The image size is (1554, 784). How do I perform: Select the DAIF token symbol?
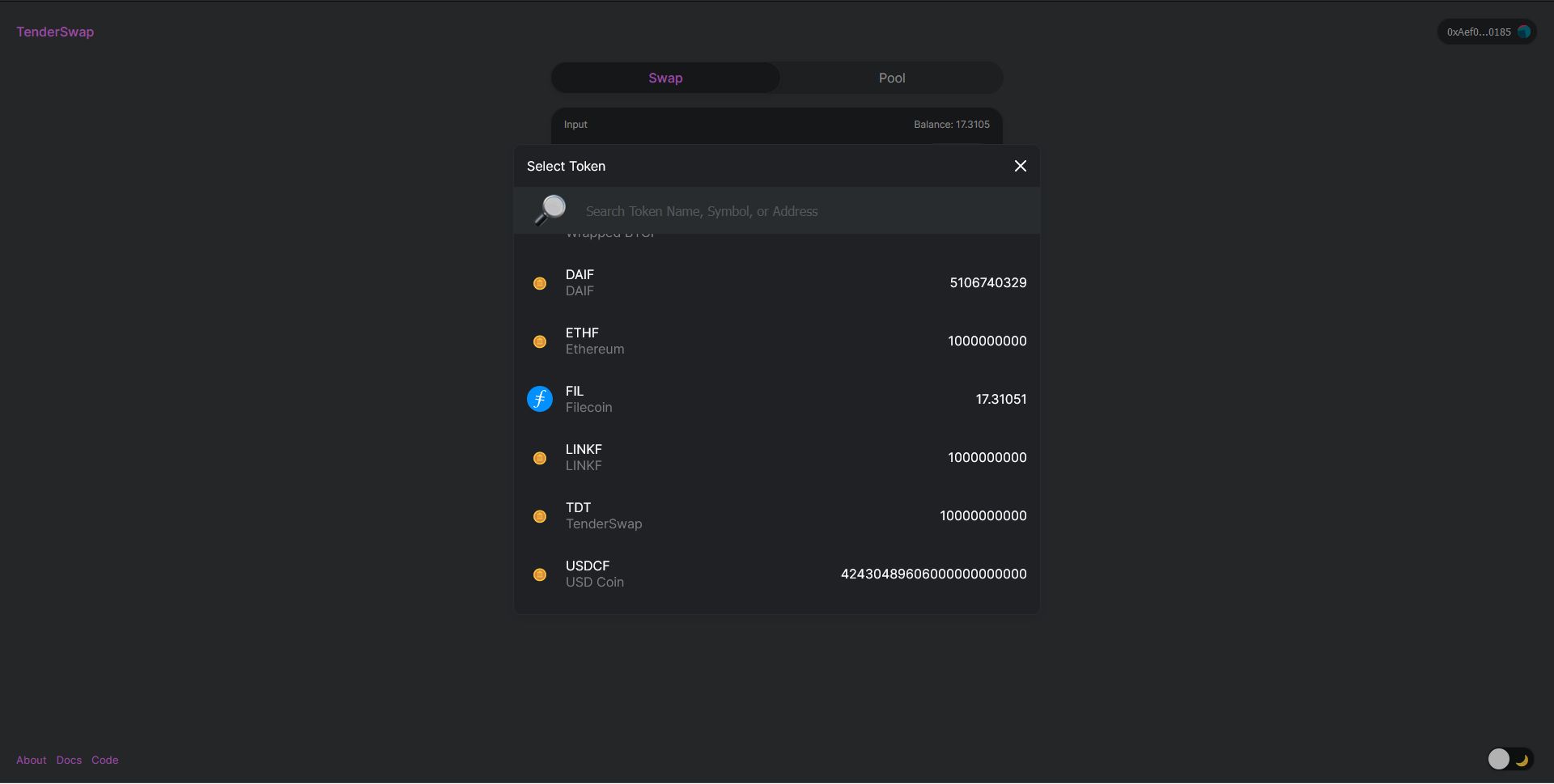click(x=580, y=275)
